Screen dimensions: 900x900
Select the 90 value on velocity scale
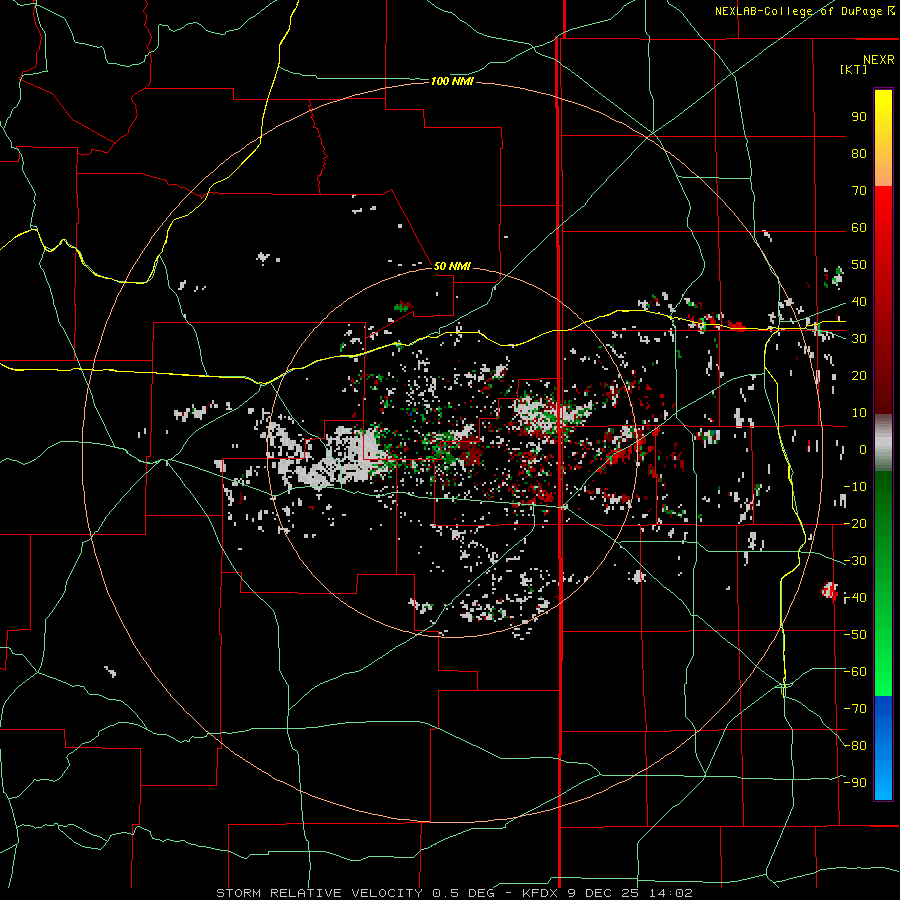point(859,117)
